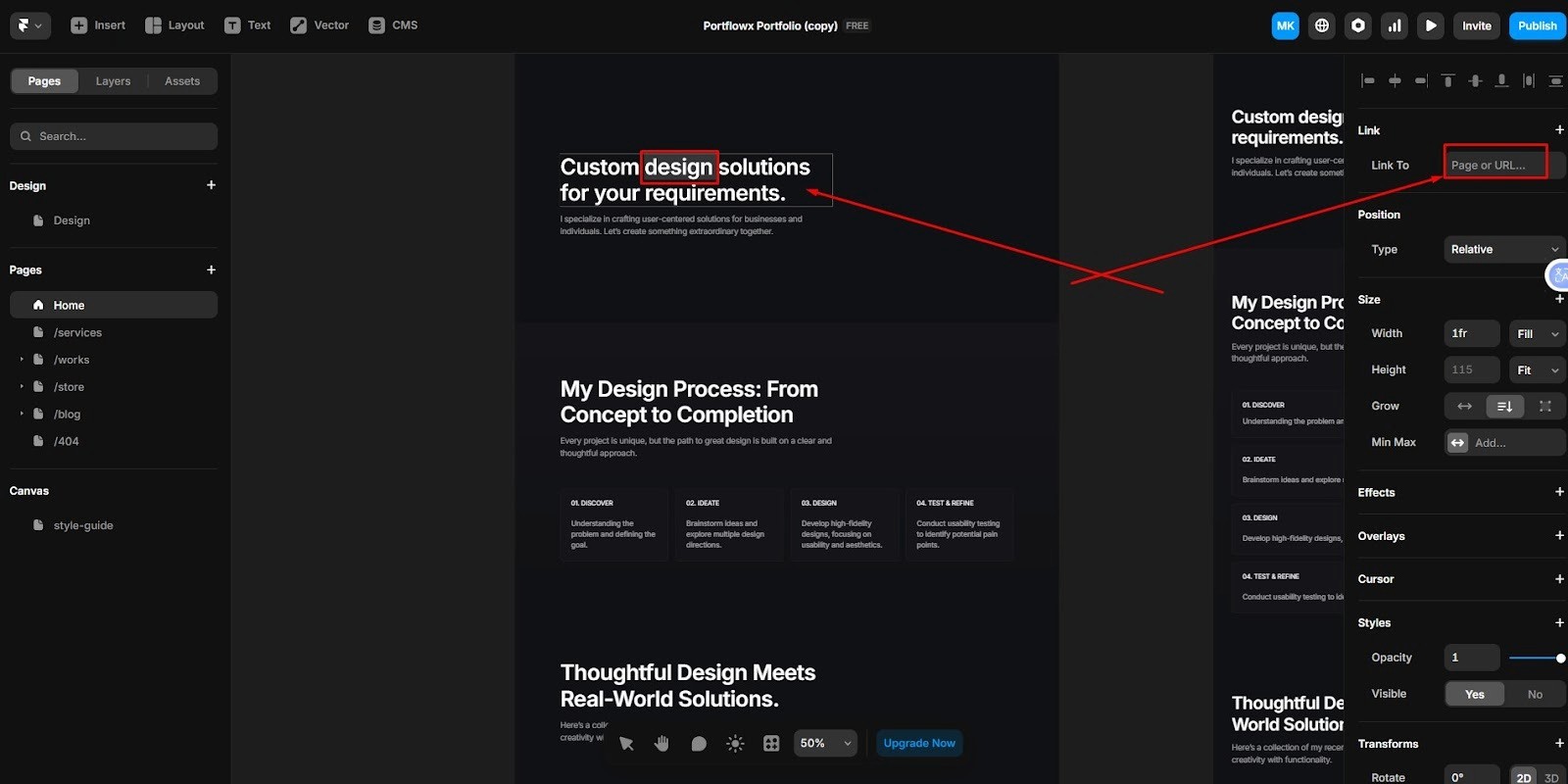The height and width of the screenshot is (784, 1568).
Task: Align top icon in properties panel
Action: click(1447, 80)
